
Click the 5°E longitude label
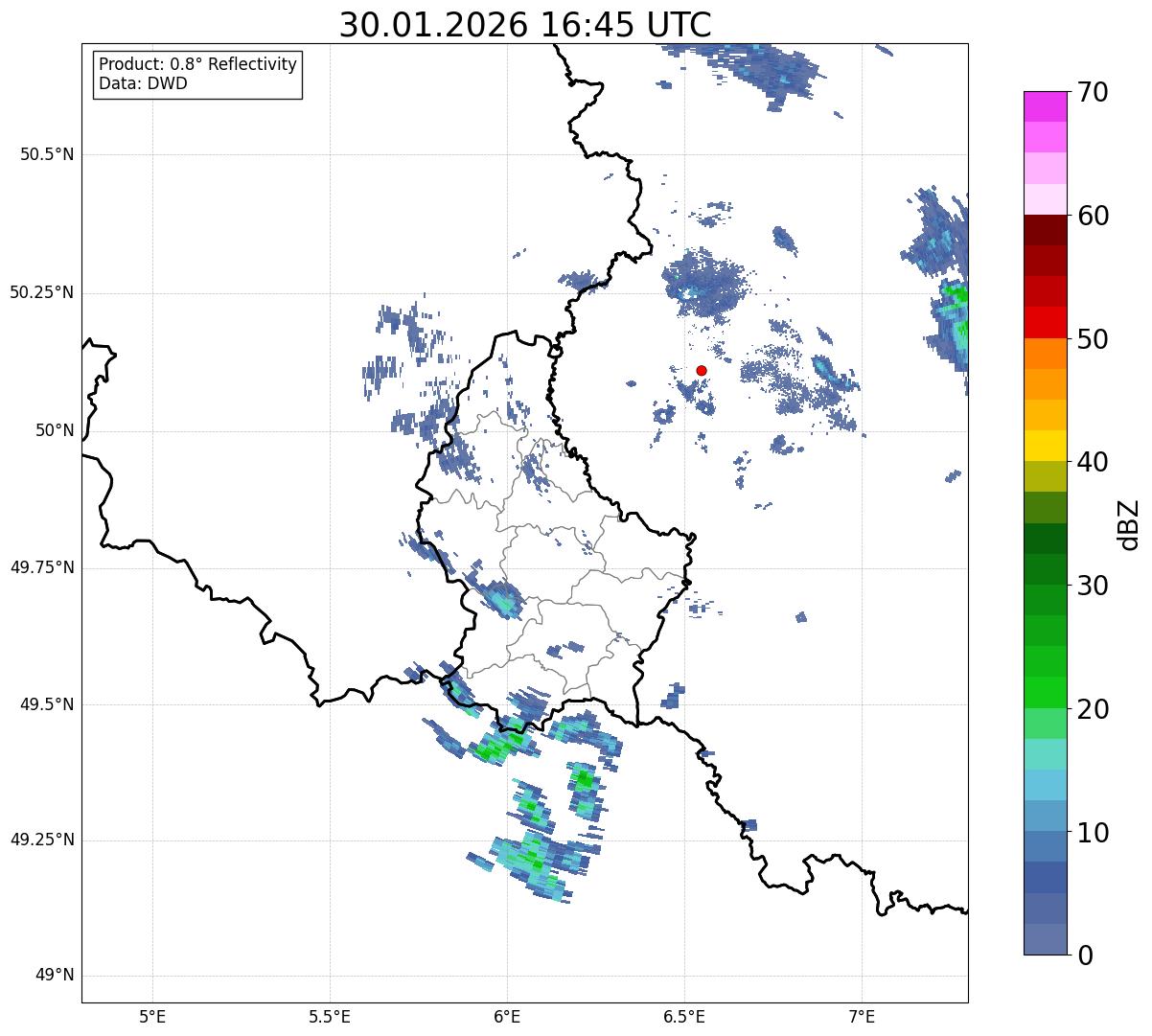pos(152,1017)
